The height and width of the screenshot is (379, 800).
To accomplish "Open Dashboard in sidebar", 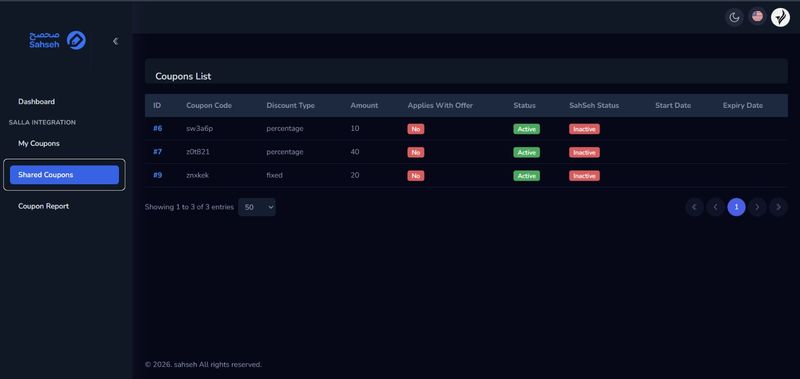I will (x=36, y=102).
